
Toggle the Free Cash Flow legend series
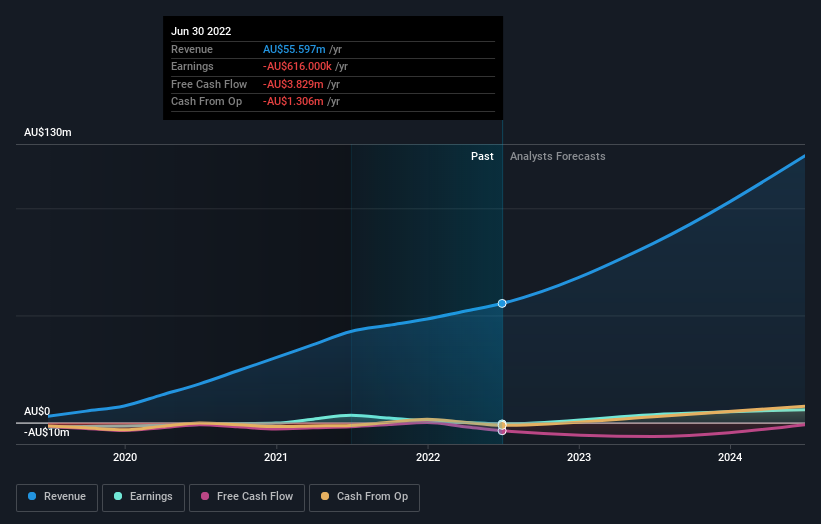point(247,497)
